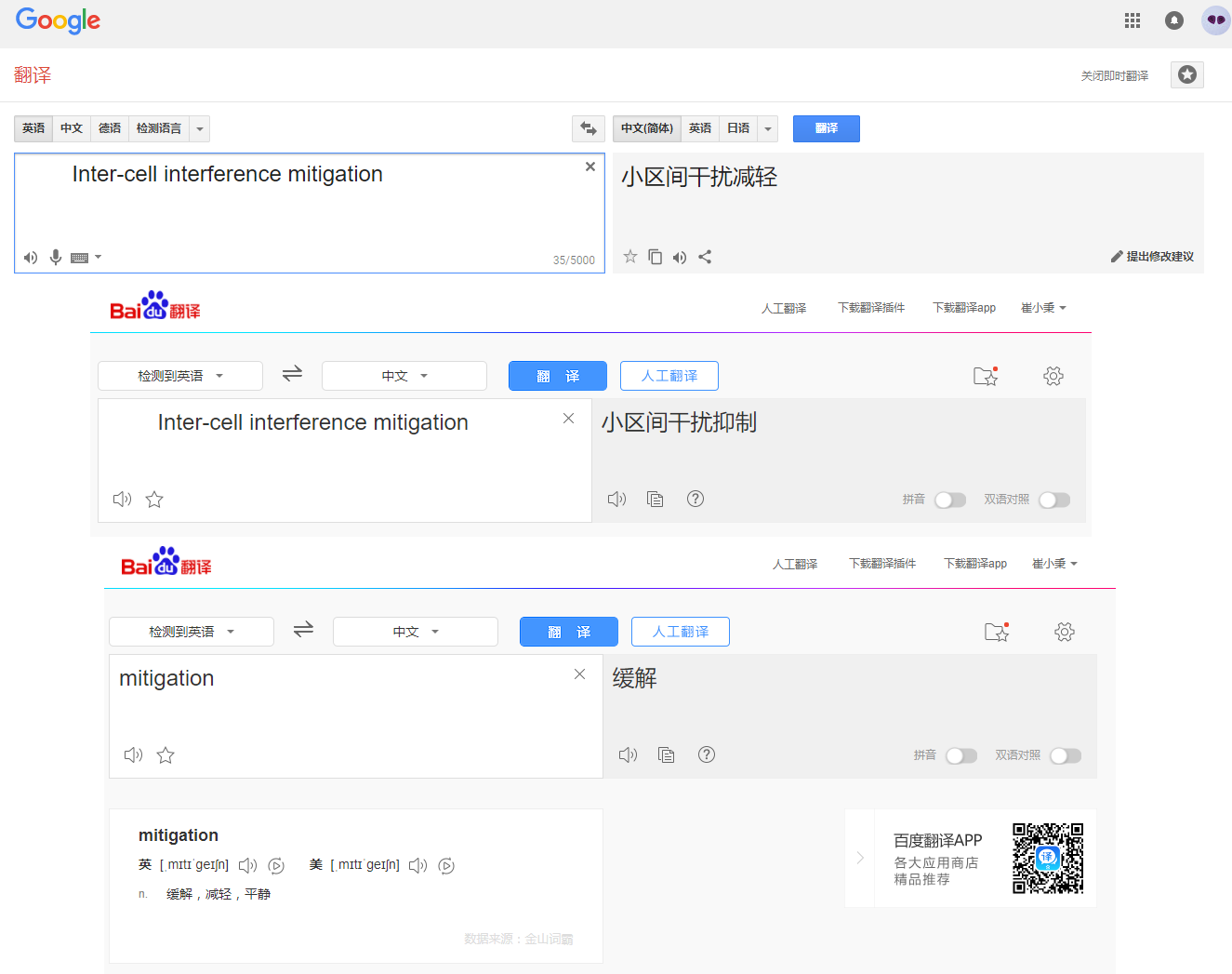
Task: Click the Google logo
Action: point(58,20)
